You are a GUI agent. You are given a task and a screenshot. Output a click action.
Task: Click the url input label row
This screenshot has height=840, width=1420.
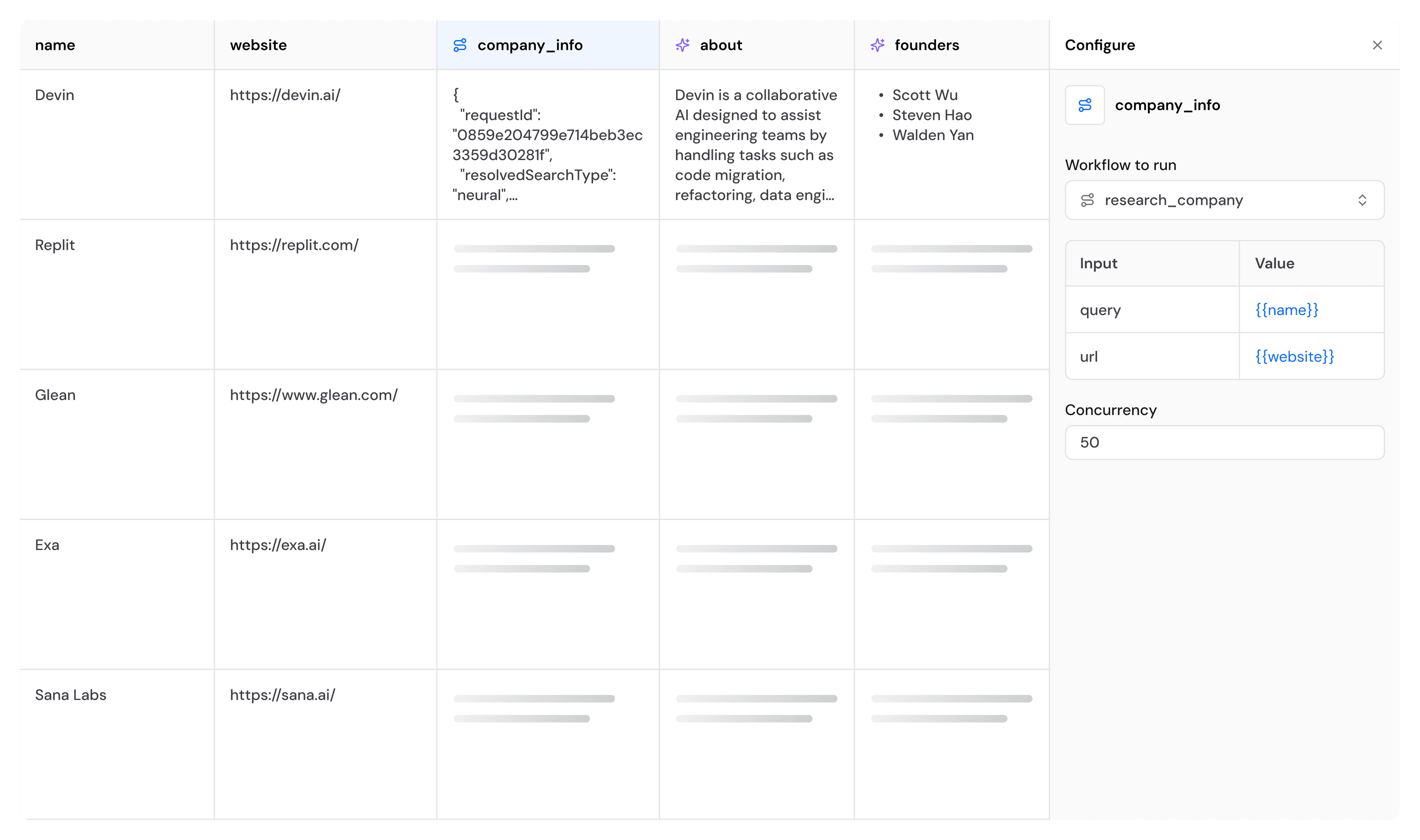[1152, 357]
